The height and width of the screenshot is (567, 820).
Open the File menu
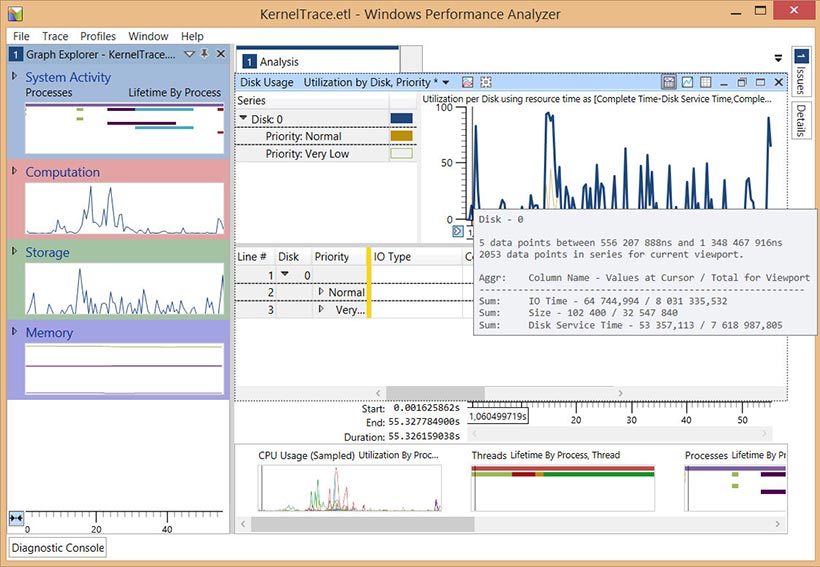tap(21, 36)
